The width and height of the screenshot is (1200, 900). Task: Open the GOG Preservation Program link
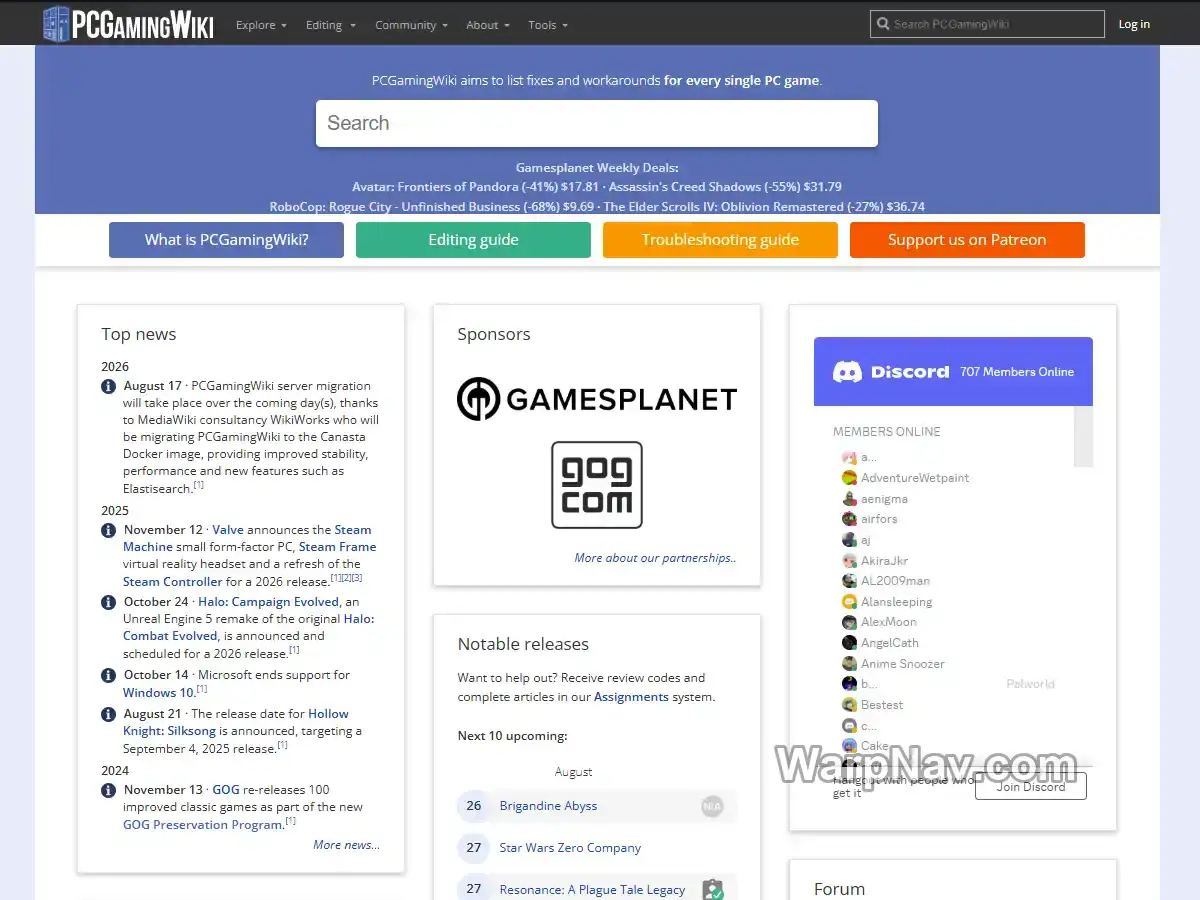[x=203, y=825]
